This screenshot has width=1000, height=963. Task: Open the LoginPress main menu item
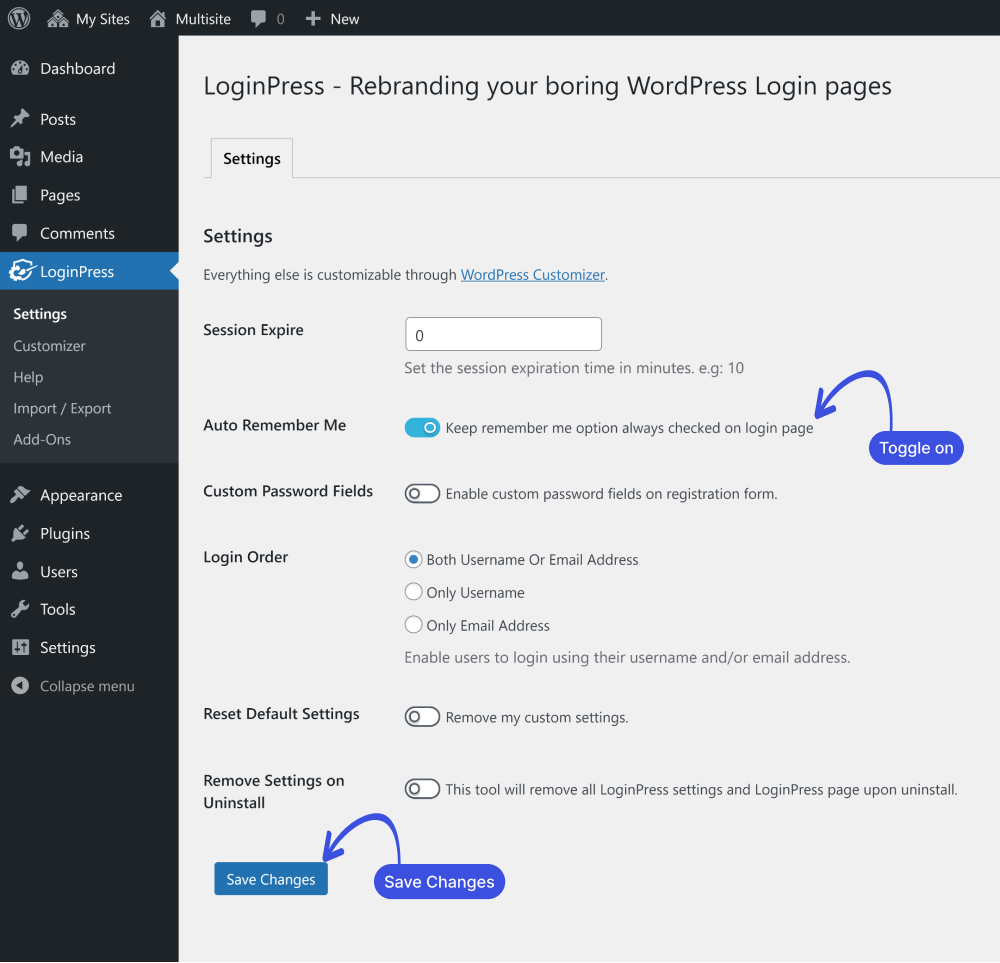89,271
